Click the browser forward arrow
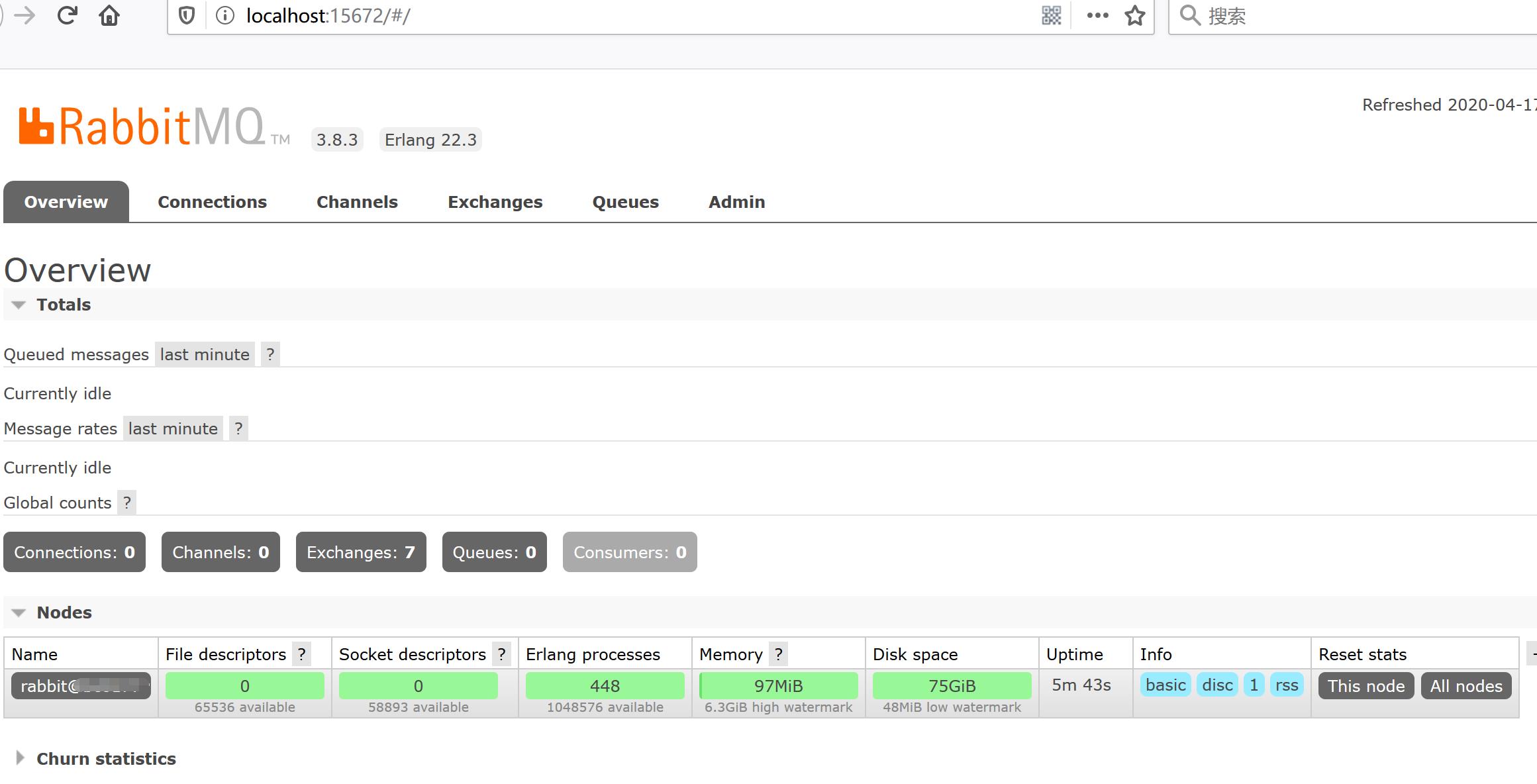Screen dimensions: 1537x784 pyautogui.click(x=25, y=15)
